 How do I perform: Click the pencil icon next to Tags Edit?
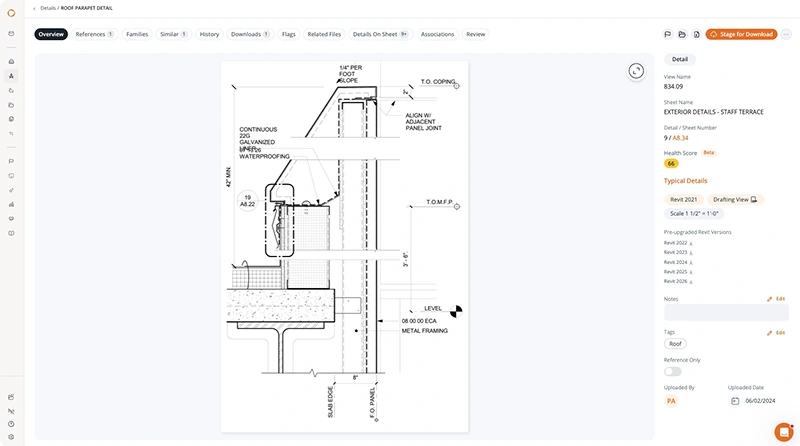pyautogui.click(x=769, y=333)
